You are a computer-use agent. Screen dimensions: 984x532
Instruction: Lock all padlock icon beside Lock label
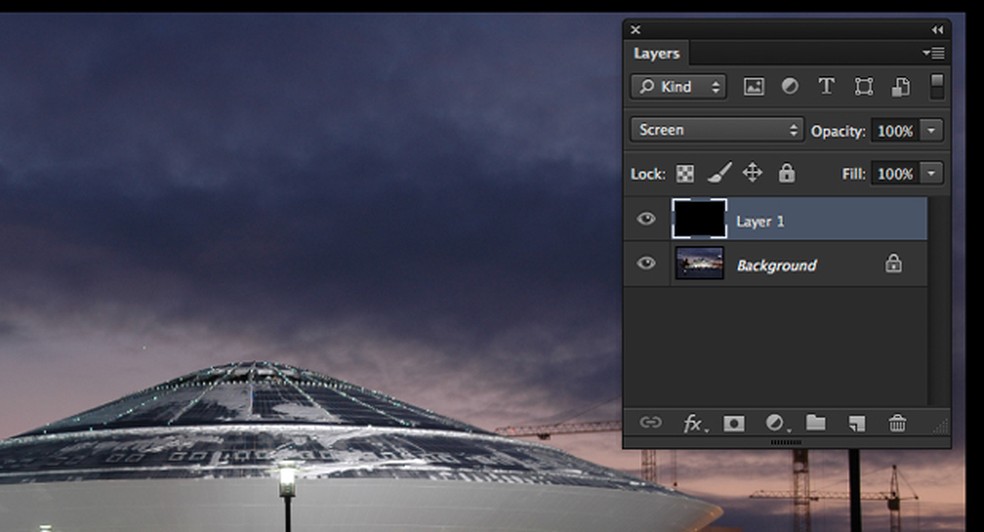point(786,173)
